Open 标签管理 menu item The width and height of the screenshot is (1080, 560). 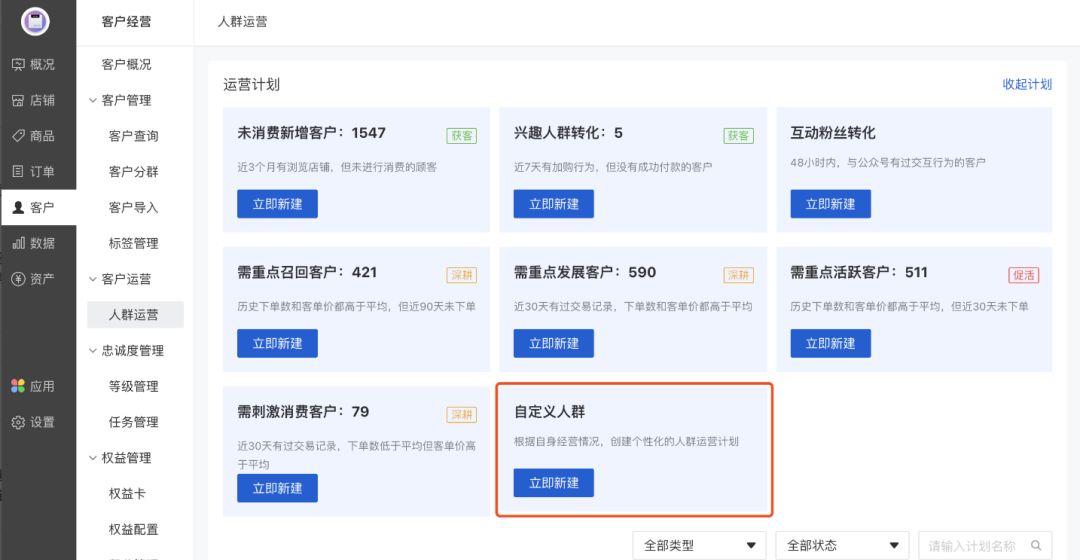click(133, 243)
